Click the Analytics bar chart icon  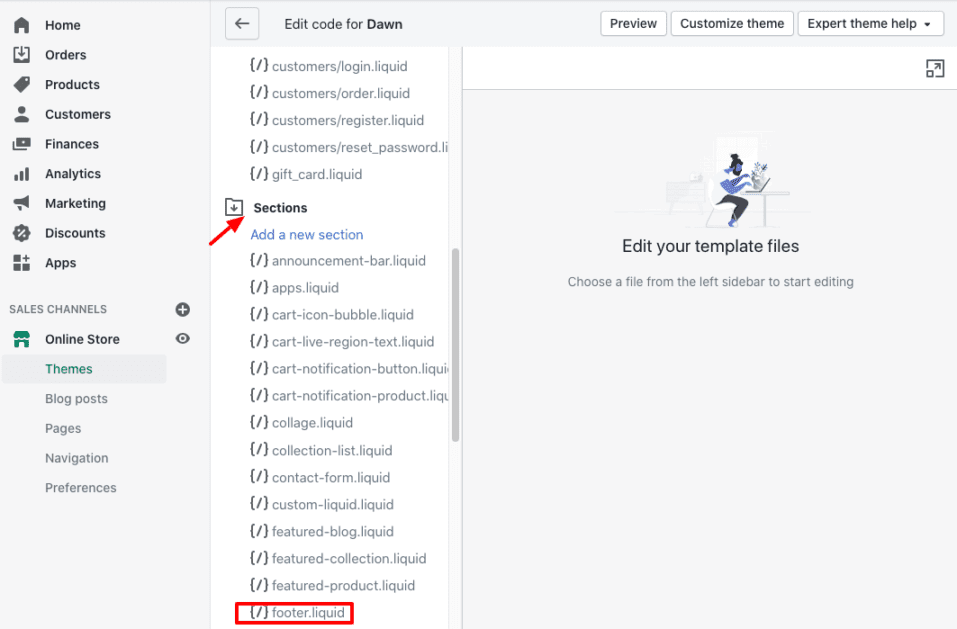click(21, 174)
